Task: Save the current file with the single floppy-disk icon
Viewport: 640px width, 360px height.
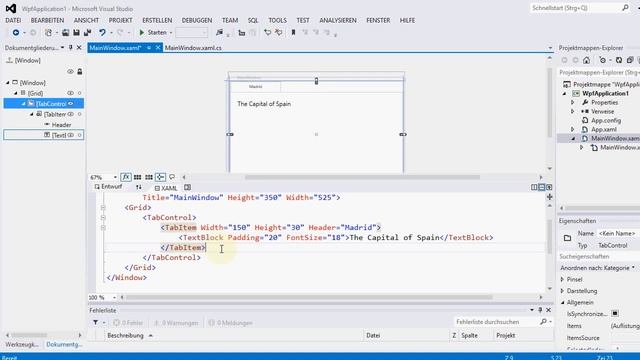Action: (76, 33)
